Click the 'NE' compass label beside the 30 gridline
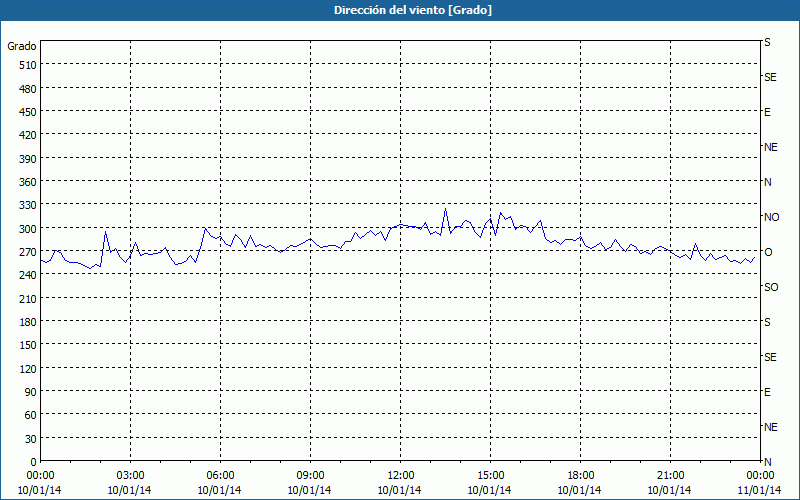The image size is (800, 500). pos(771,427)
